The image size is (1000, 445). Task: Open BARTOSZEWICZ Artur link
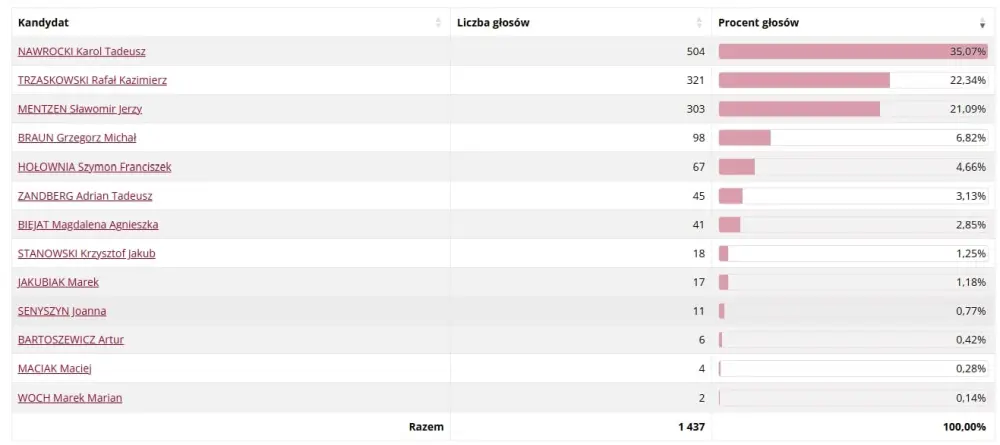71,340
